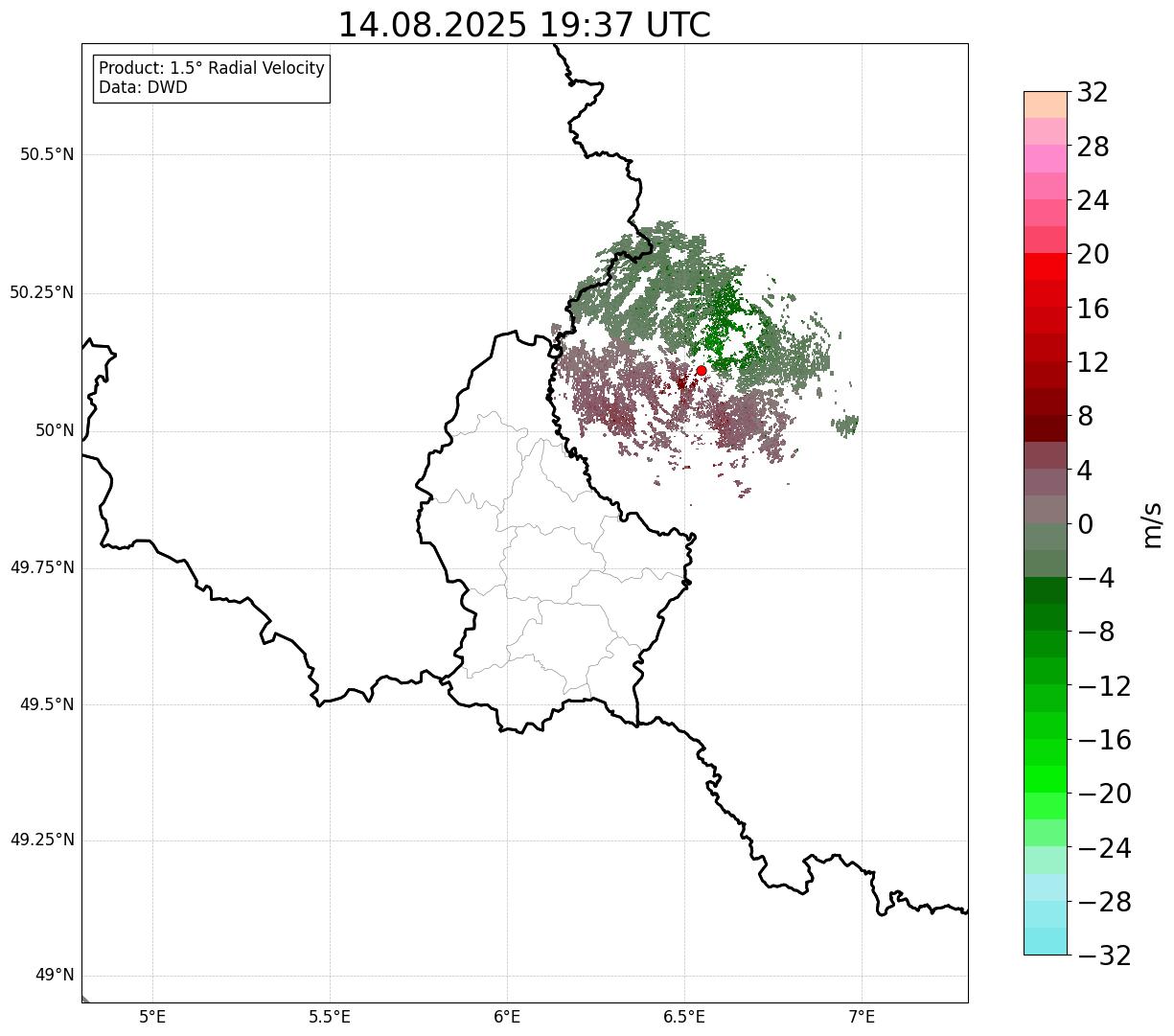Click the bright red swatch just below 20

pyautogui.click(x=1045, y=266)
